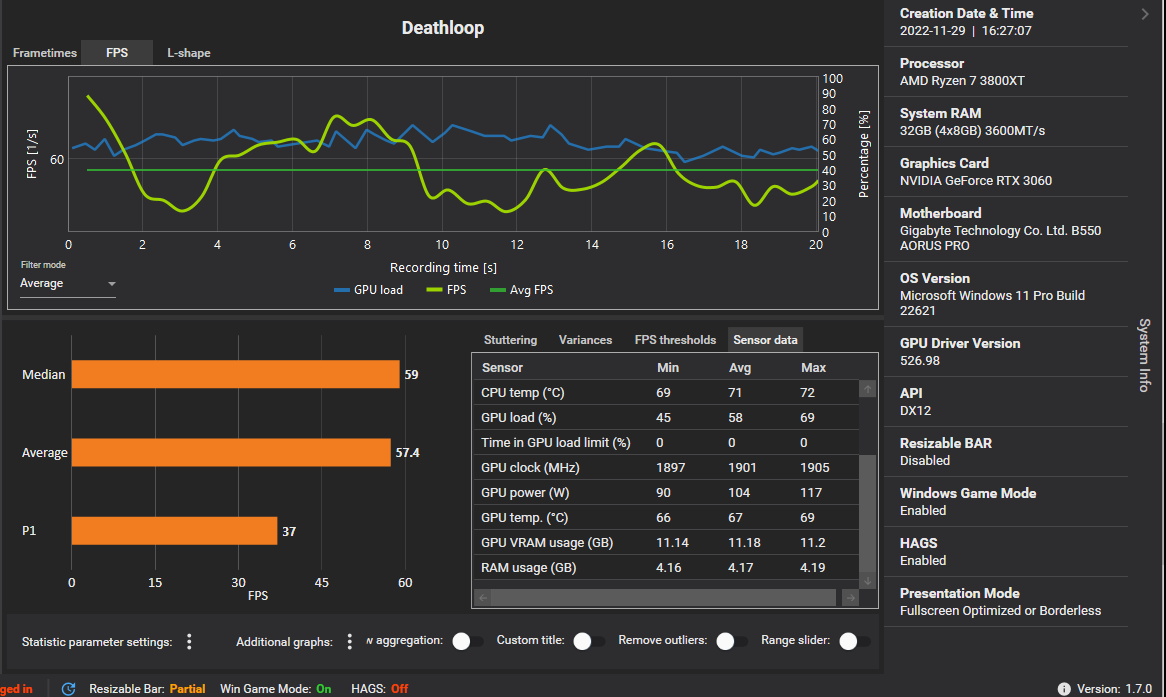Viewport: 1166px width, 697px height.
Task: Open the L-shape tab
Action: 188,53
